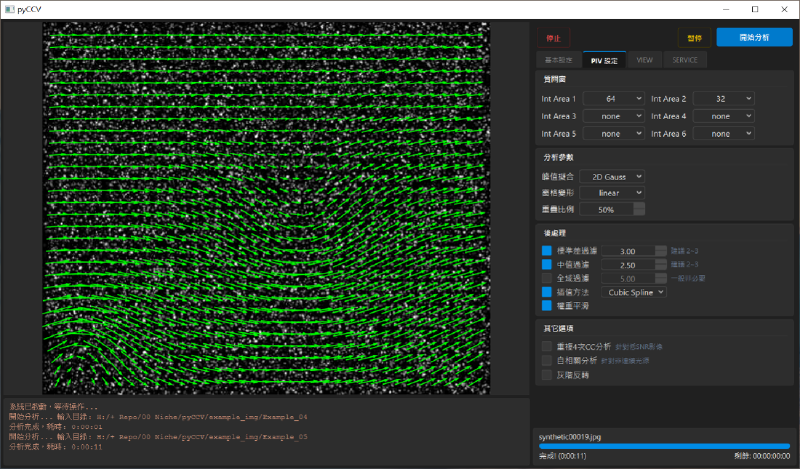Enable the 重複4次CC分析 checkbox
800x469 pixels.
547,347
